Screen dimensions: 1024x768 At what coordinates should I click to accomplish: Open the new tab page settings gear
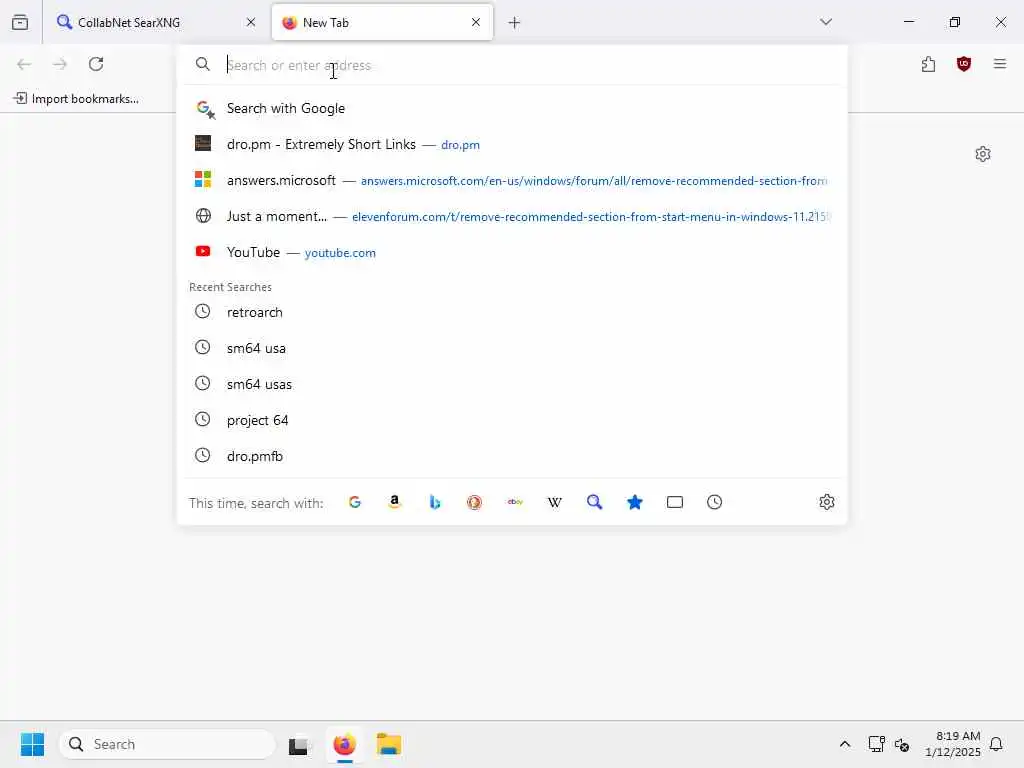point(983,154)
